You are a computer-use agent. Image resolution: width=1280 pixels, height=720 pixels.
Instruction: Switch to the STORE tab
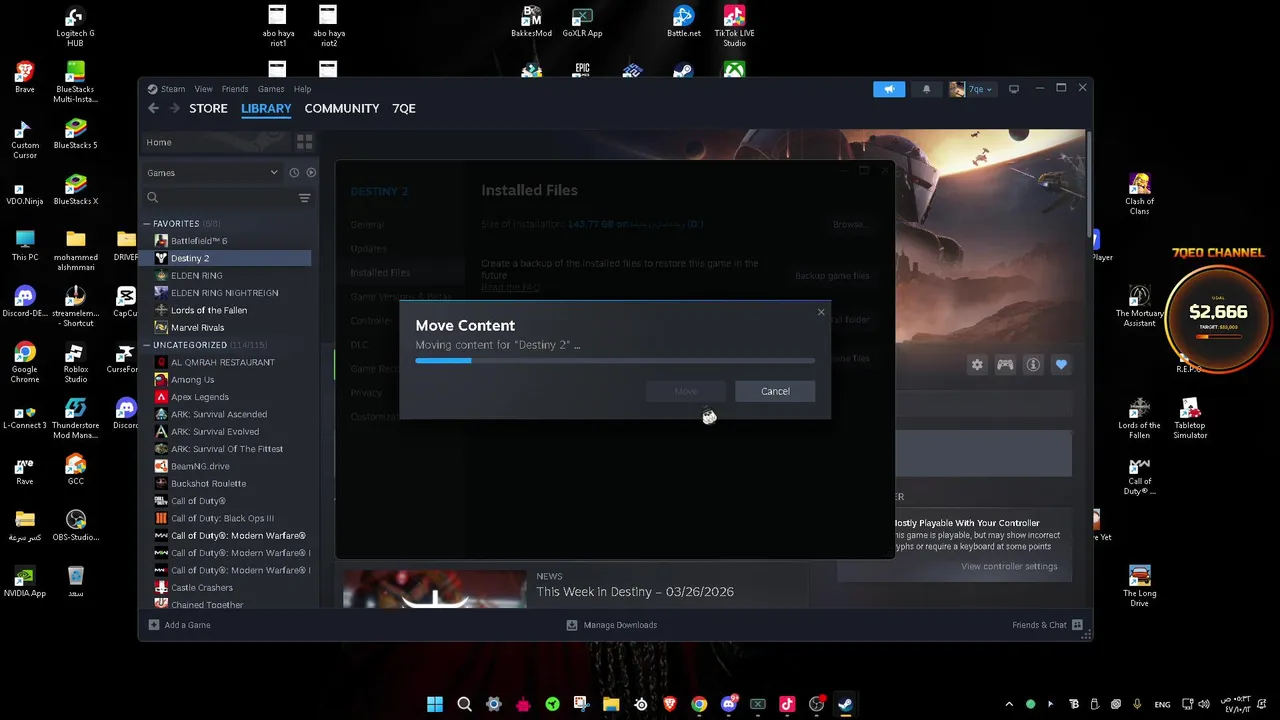208,108
